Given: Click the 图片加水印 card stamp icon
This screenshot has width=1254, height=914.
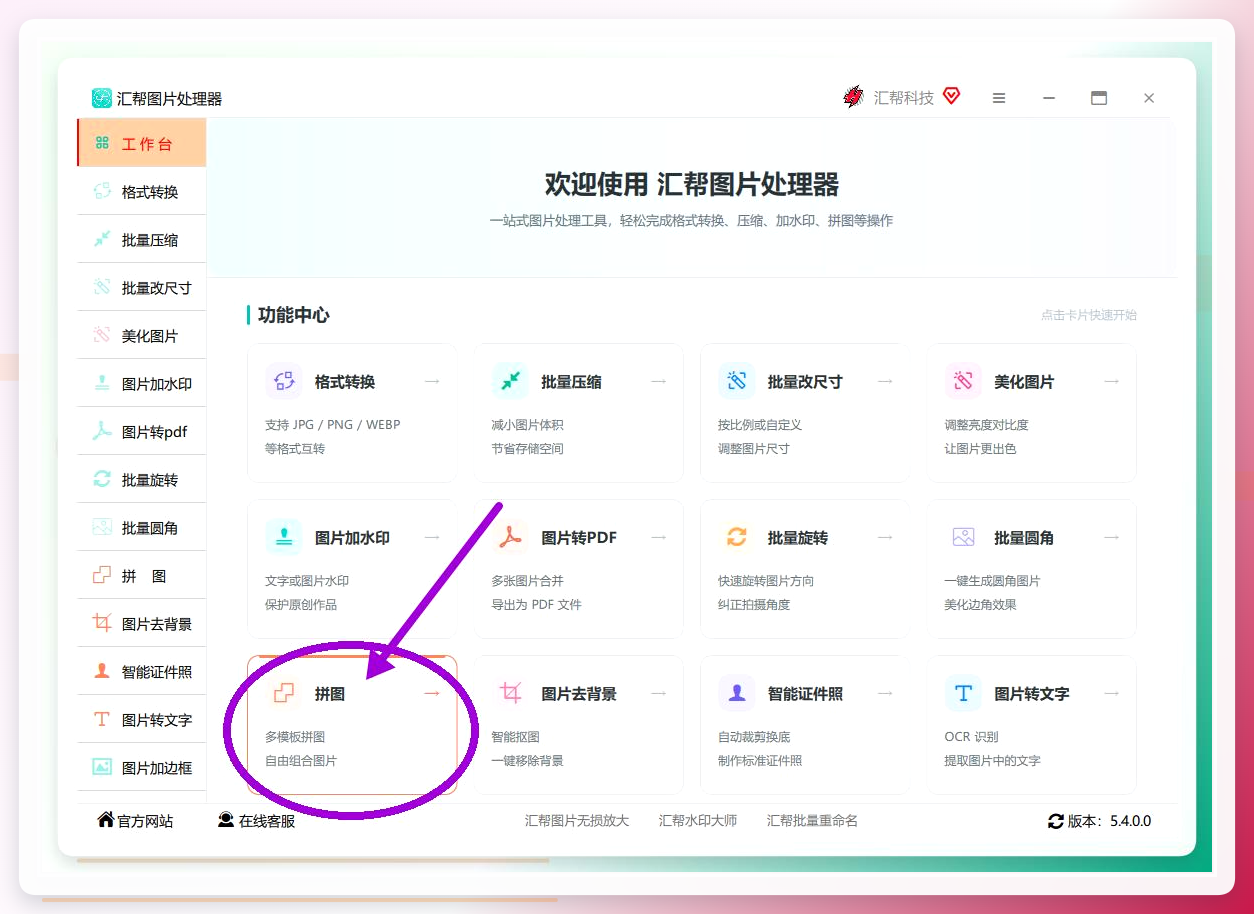Looking at the screenshot, I should click(284, 537).
